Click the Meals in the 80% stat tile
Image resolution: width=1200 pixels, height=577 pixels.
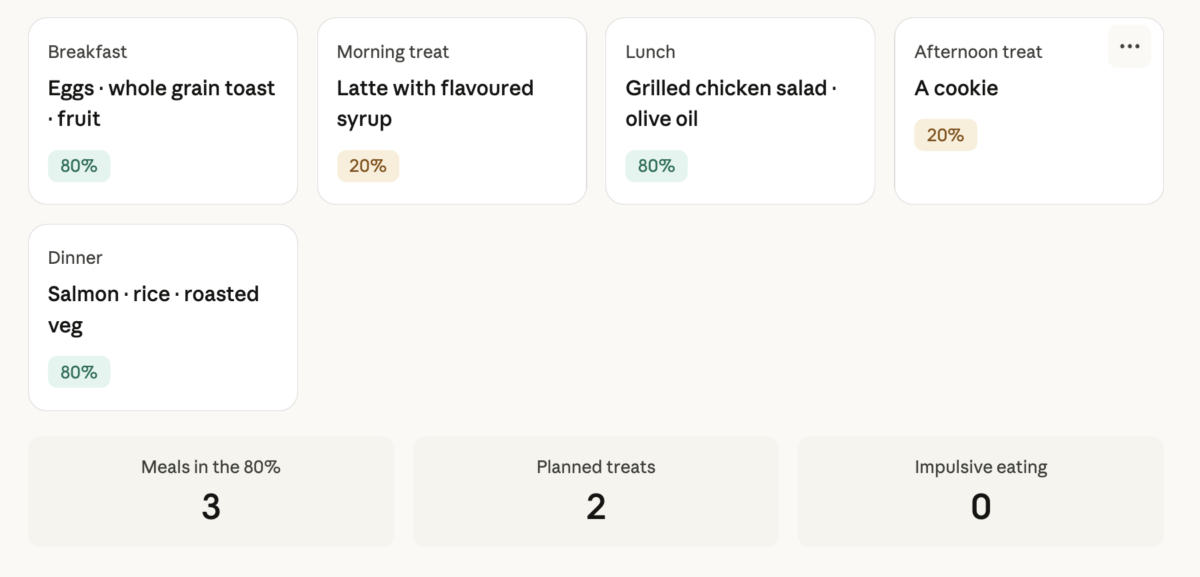pos(211,491)
